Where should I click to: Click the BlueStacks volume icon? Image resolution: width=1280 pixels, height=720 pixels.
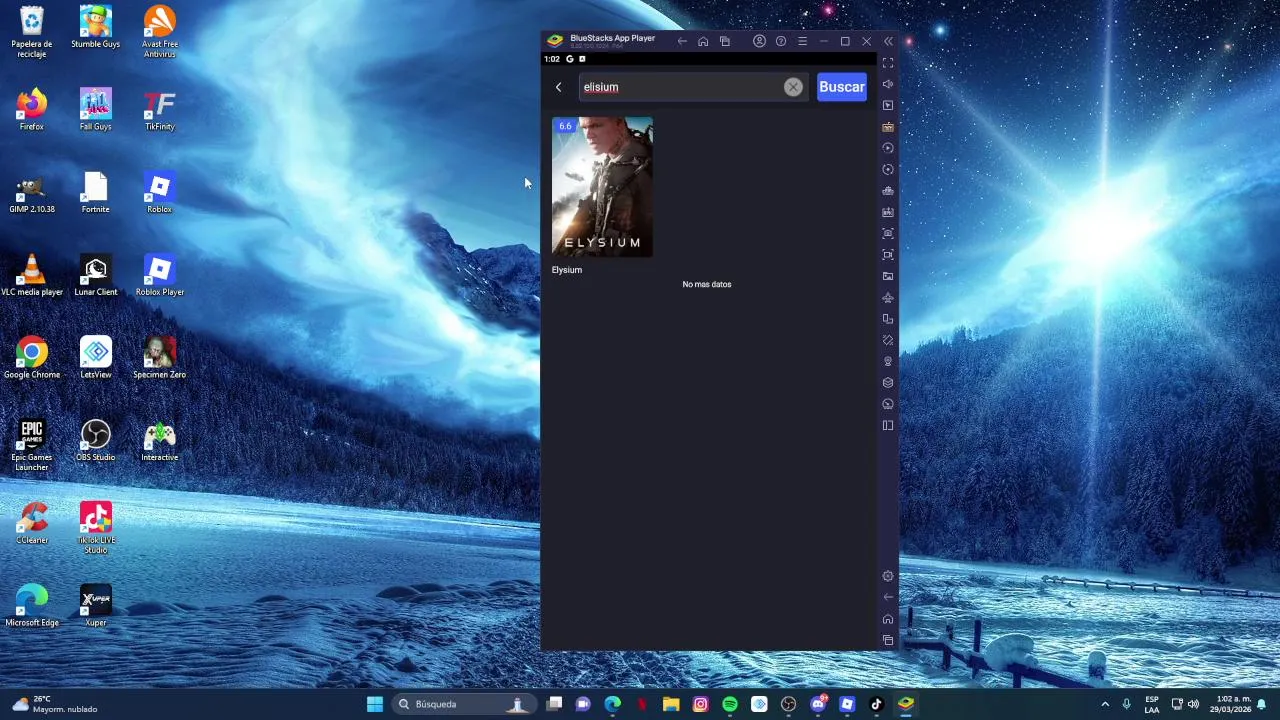[x=888, y=84]
